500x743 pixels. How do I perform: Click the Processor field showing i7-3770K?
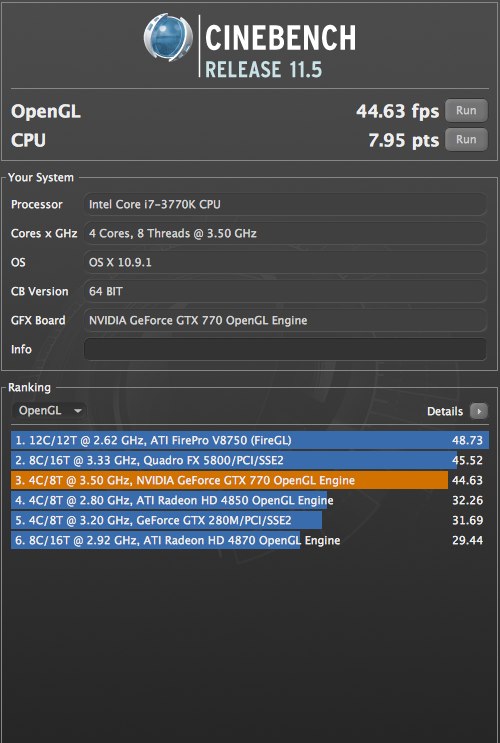(x=285, y=204)
